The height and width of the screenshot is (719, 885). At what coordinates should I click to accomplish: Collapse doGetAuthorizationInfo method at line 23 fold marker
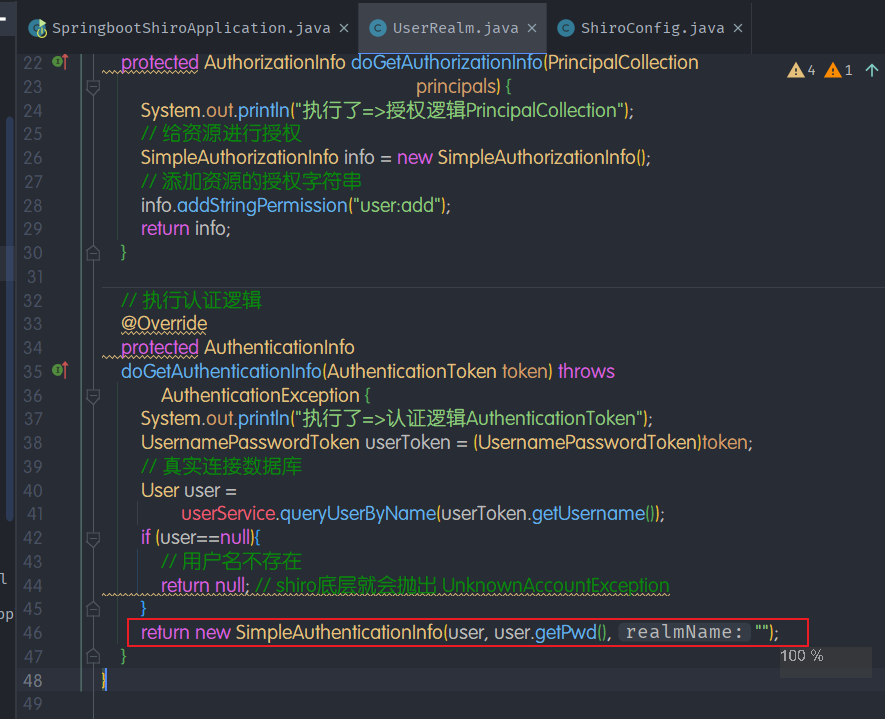click(x=93, y=87)
